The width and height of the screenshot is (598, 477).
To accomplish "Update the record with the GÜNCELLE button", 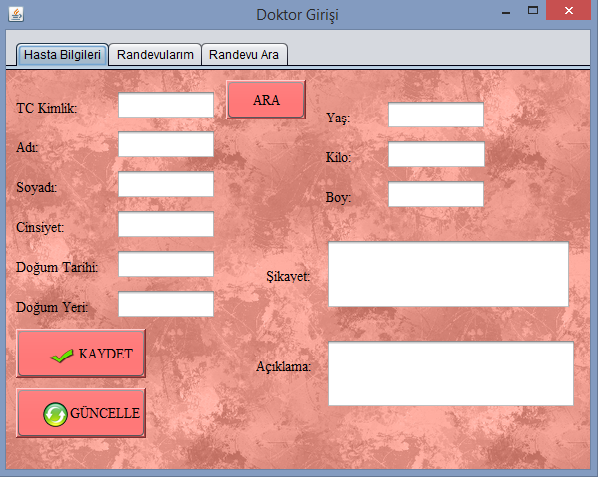I will pyautogui.click(x=81, y=413).
